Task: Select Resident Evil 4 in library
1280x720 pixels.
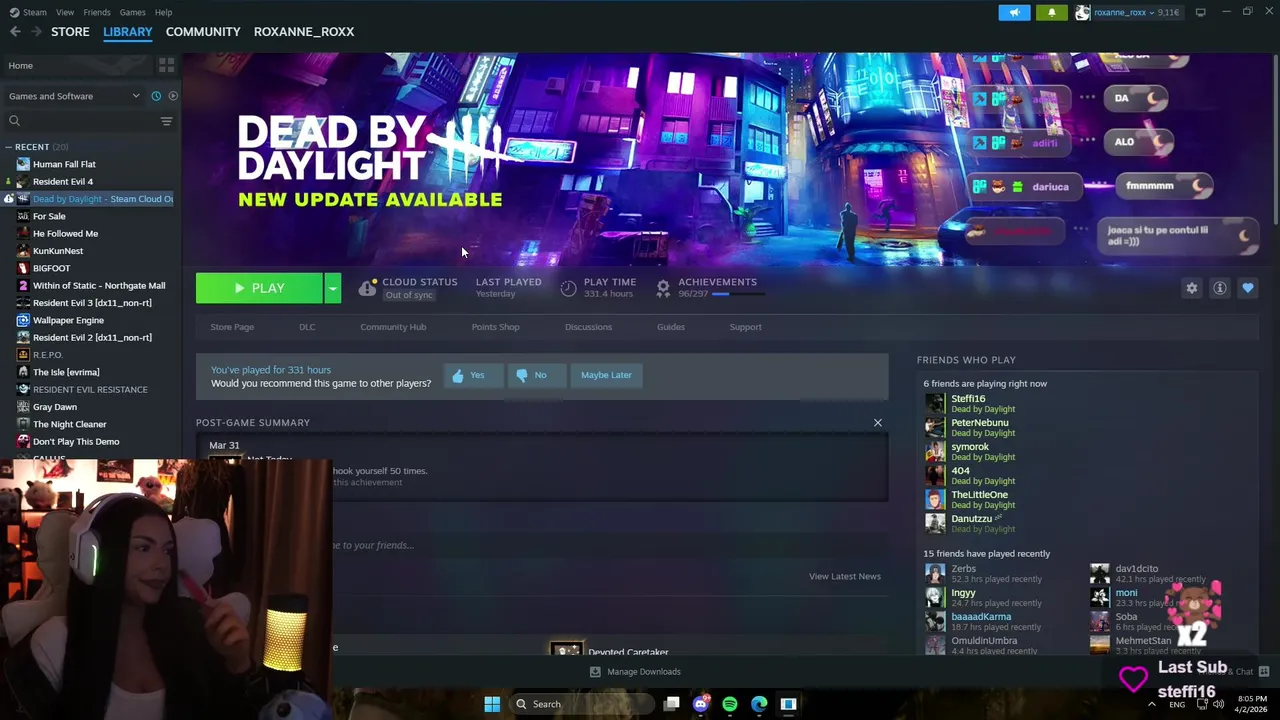Action: (63, 182)
